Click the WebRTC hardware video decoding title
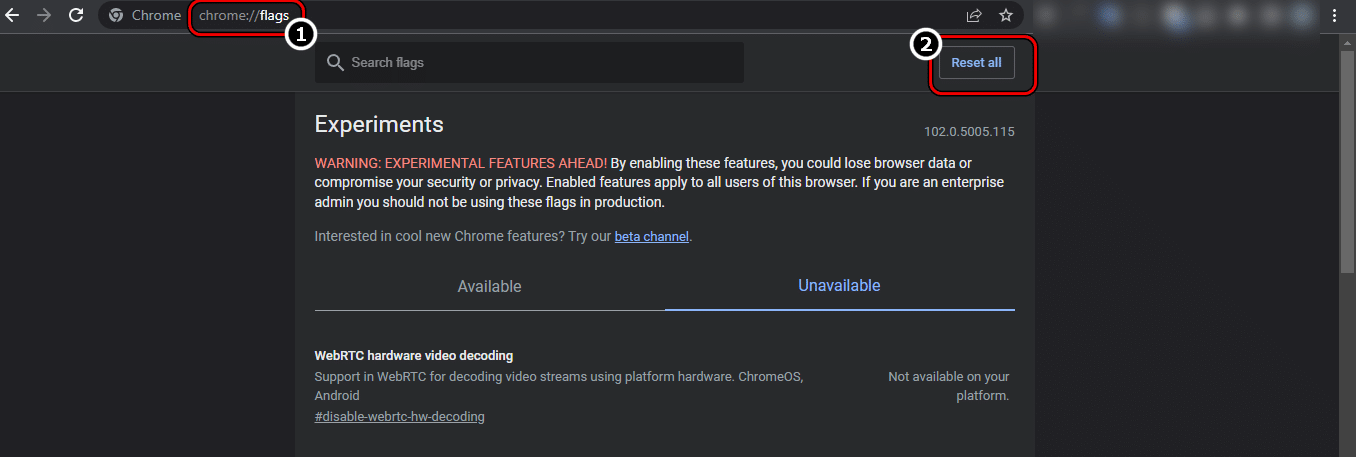The width and height of the screenshot is (1356, 457). click(413, 355)
